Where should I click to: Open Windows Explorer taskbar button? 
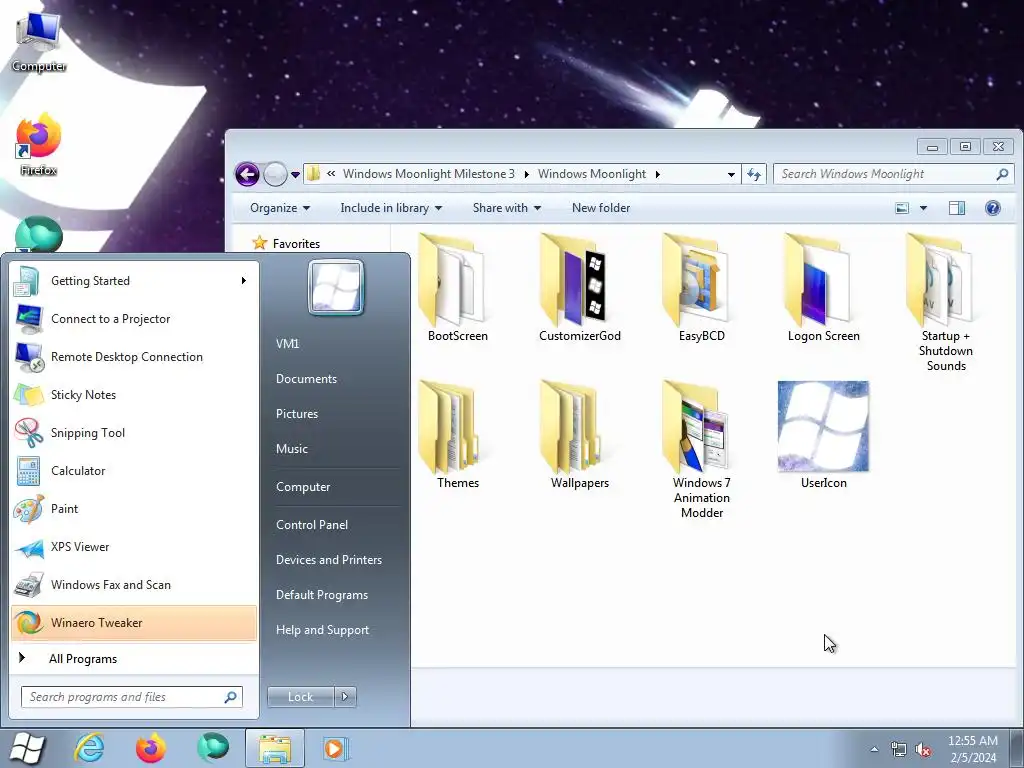point(275,748)
